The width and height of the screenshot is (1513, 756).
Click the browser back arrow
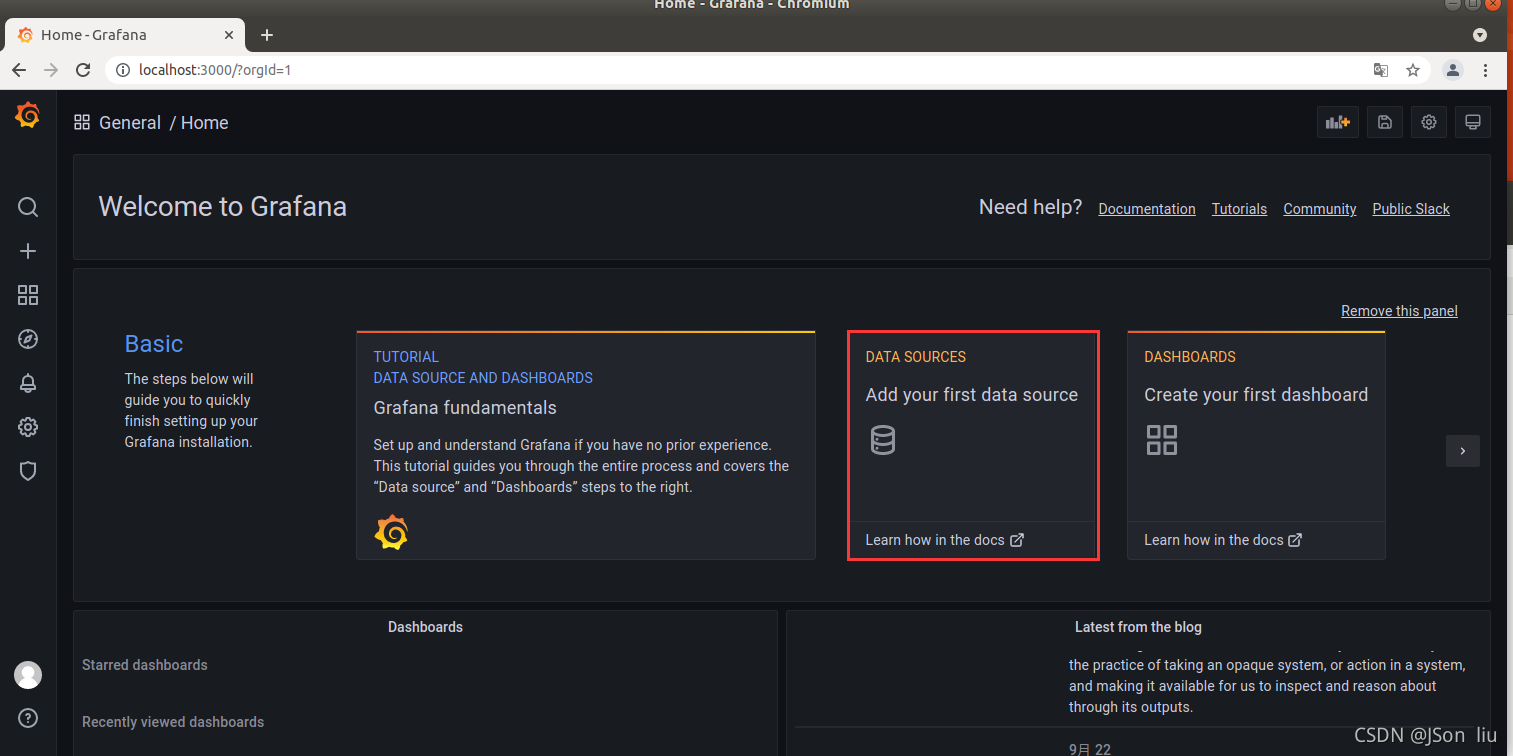(x=19, y=70)
